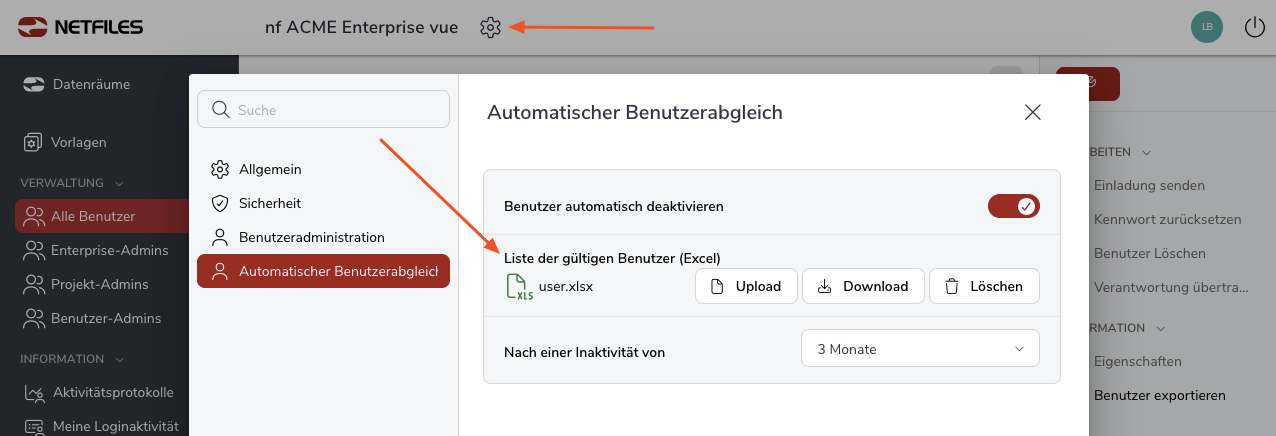Viewport: 1276px width, 436px height.
Task: Disable Benutzer automatisch deaktivieren toggle
Action: [1013, 206]
